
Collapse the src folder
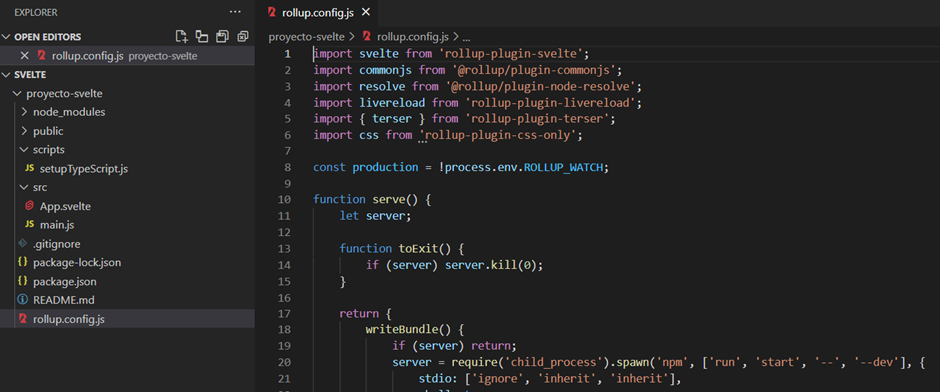(x=24, y=187)
